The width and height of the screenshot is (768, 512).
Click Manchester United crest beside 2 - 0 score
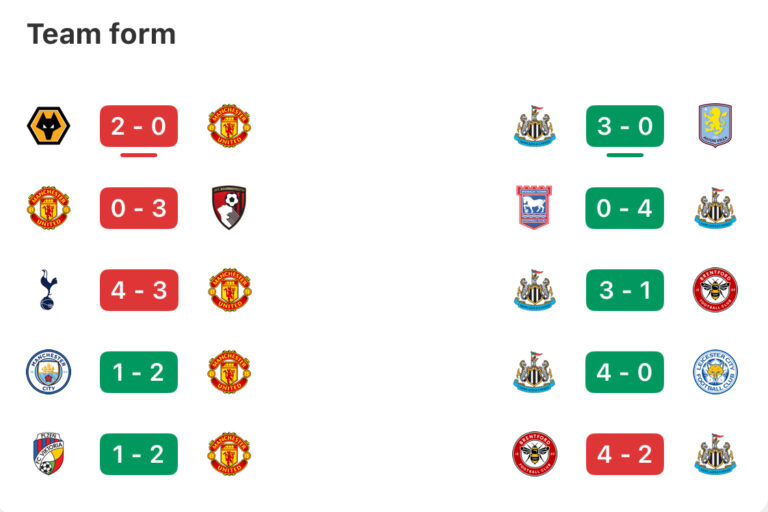[x=229, y=126]
